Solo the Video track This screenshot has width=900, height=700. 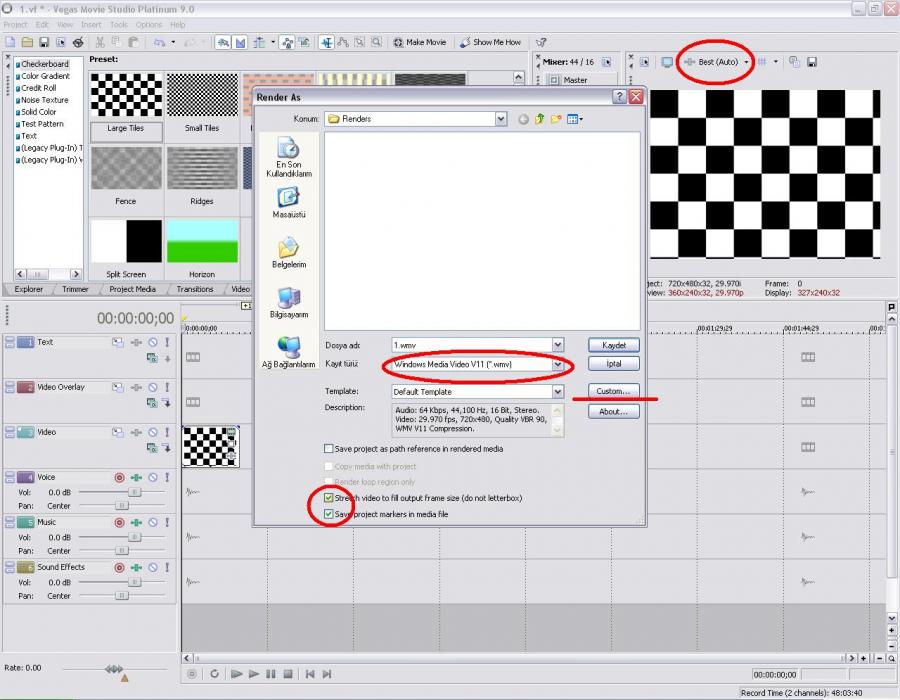(167, 432)
